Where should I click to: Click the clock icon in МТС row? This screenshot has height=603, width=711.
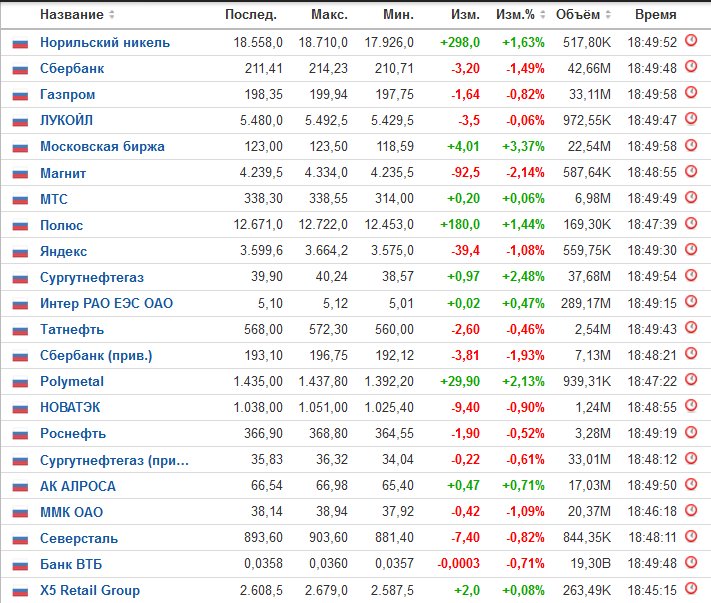[691, 197]
